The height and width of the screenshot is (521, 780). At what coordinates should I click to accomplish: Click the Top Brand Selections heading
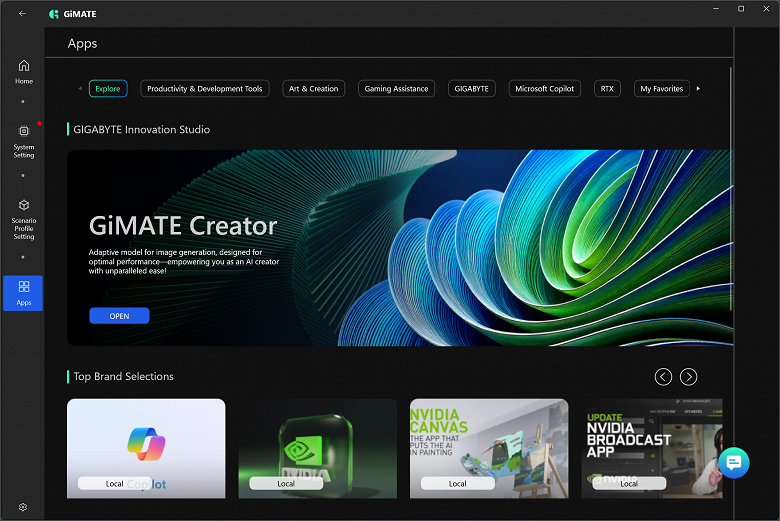pos(123,376)
